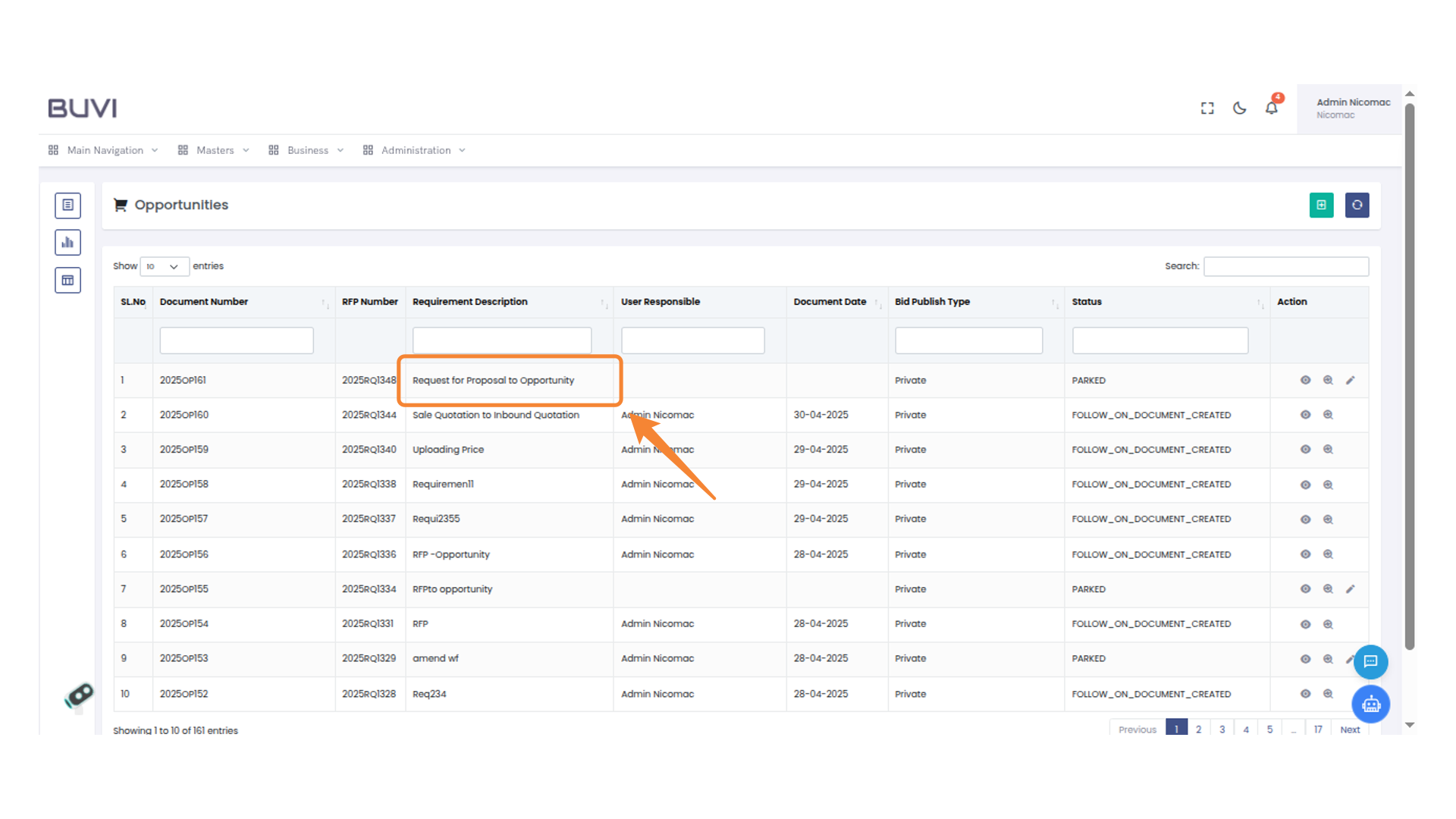Open the chart view sidebar icon
Screen dimensions: 1456x819
[x=67, y=243]
